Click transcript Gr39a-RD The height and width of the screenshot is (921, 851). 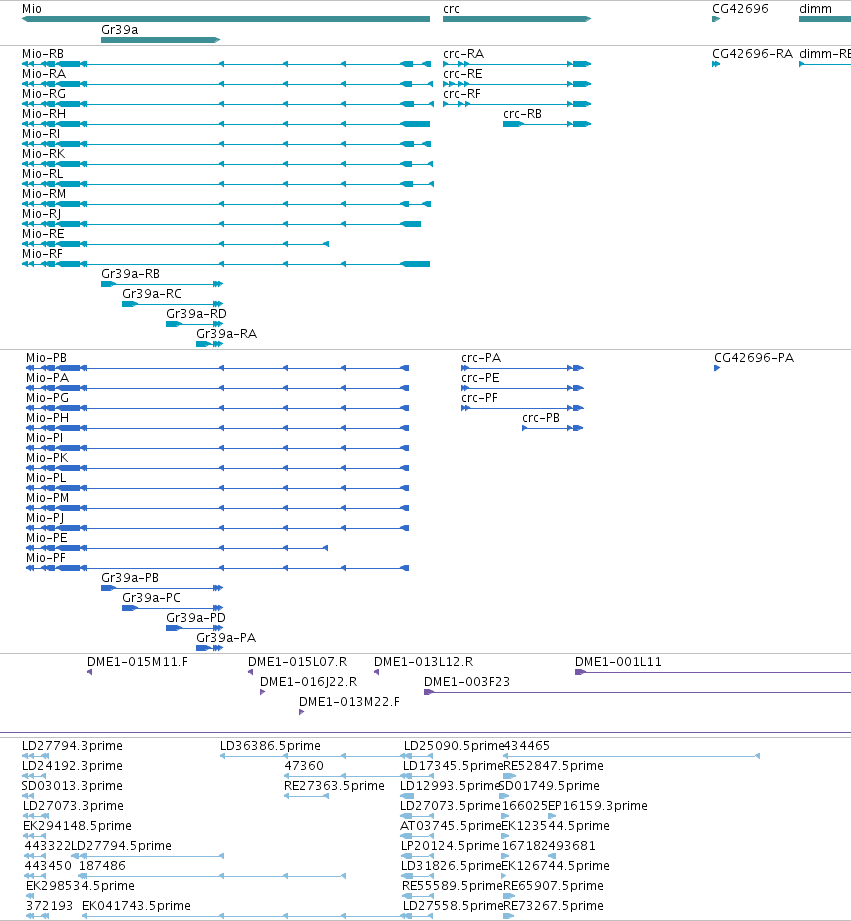196,314
